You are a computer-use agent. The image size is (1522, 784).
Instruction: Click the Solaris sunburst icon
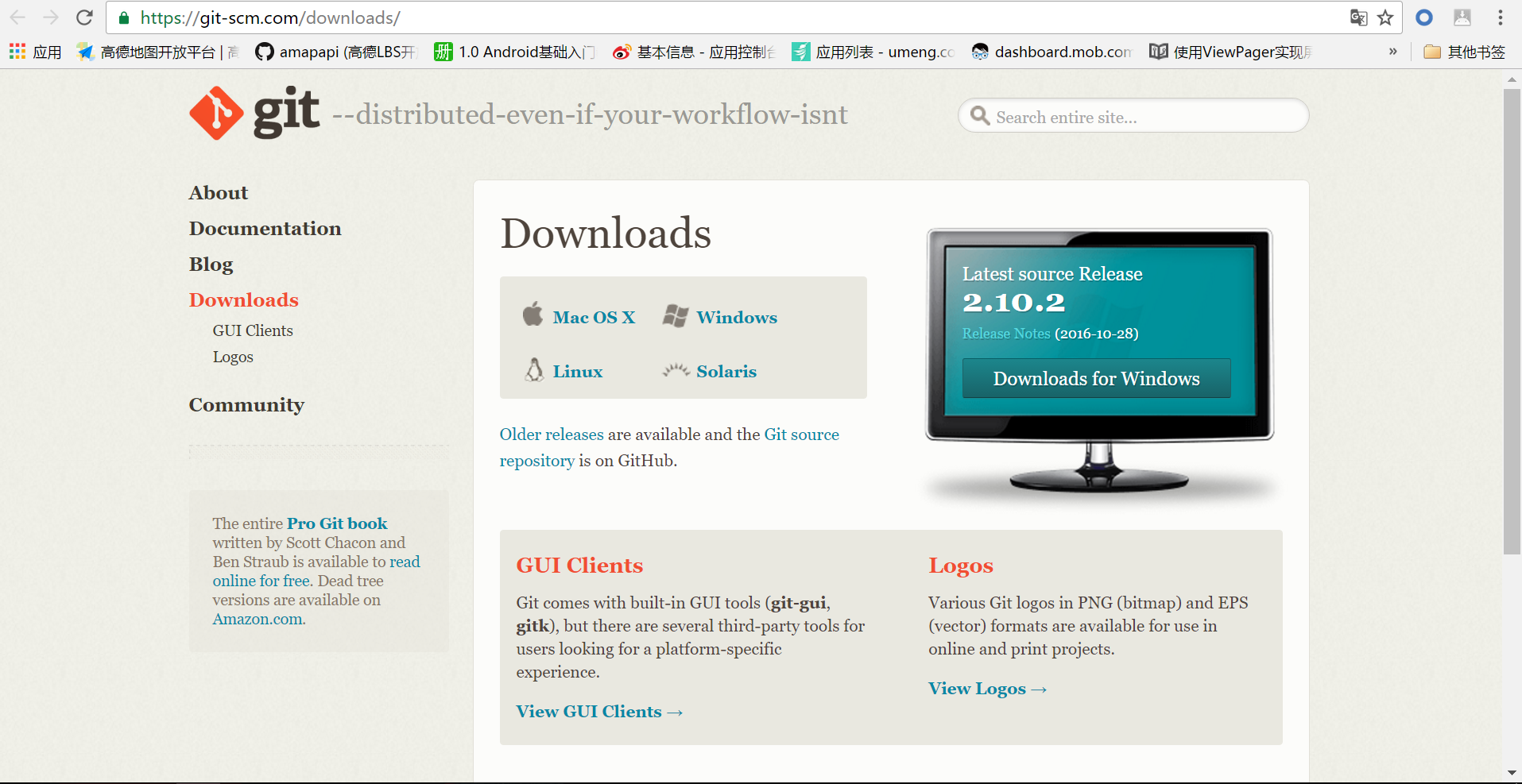676,370
